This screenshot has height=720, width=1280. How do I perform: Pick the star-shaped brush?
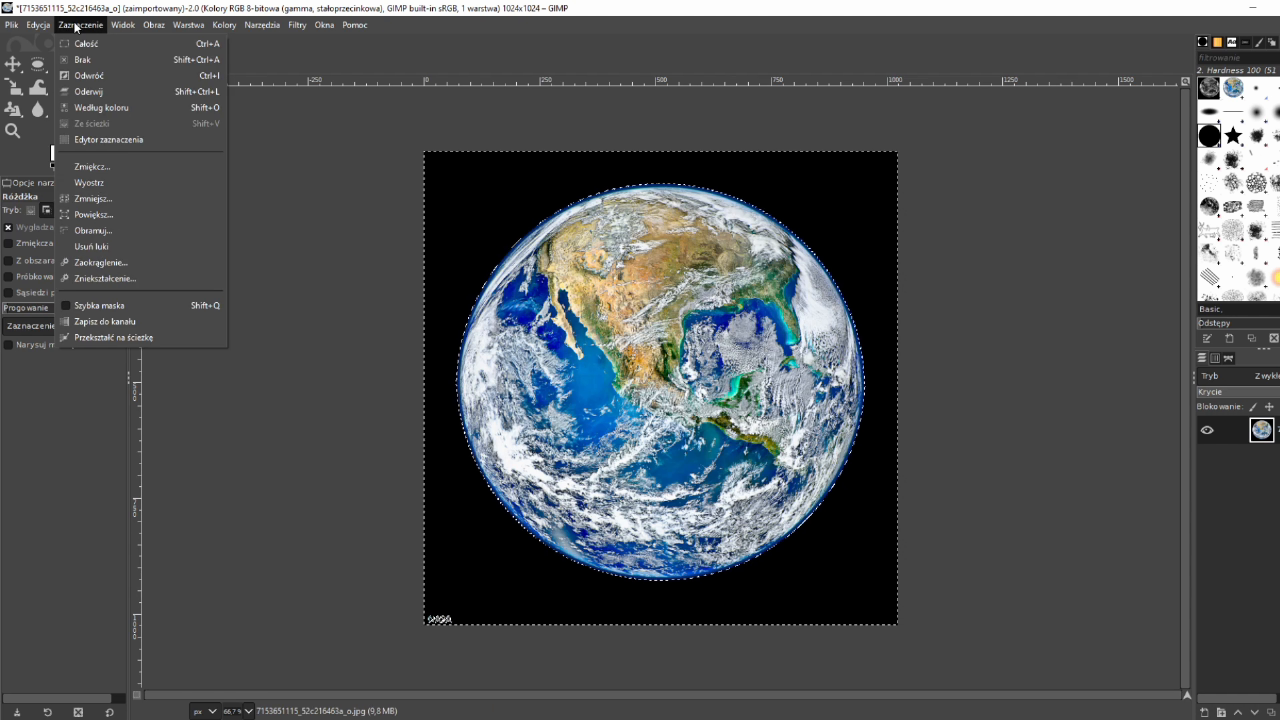pos(1233,135)
